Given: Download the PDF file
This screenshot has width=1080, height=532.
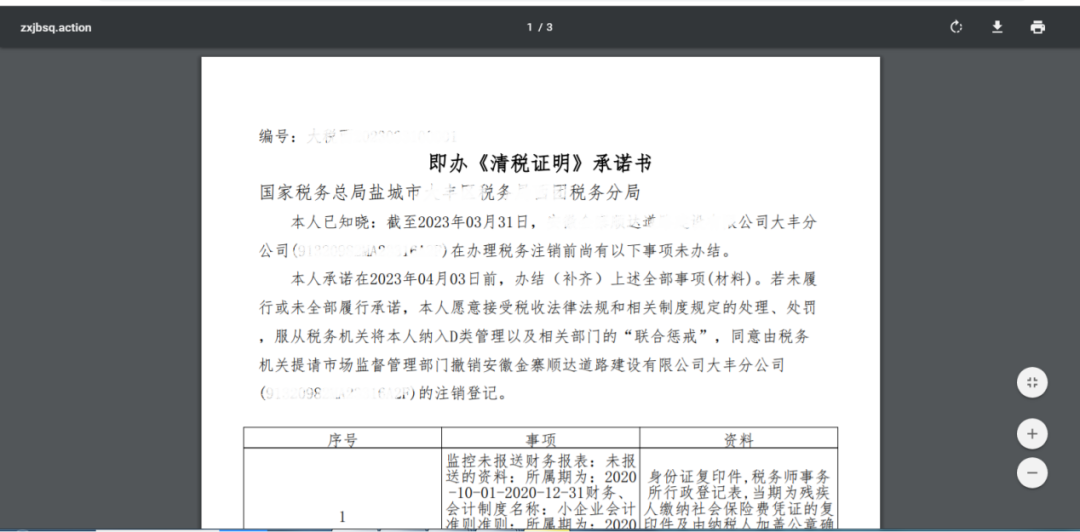Looking at the screenshot, I should pyautogui.click(x=997, y=27).
